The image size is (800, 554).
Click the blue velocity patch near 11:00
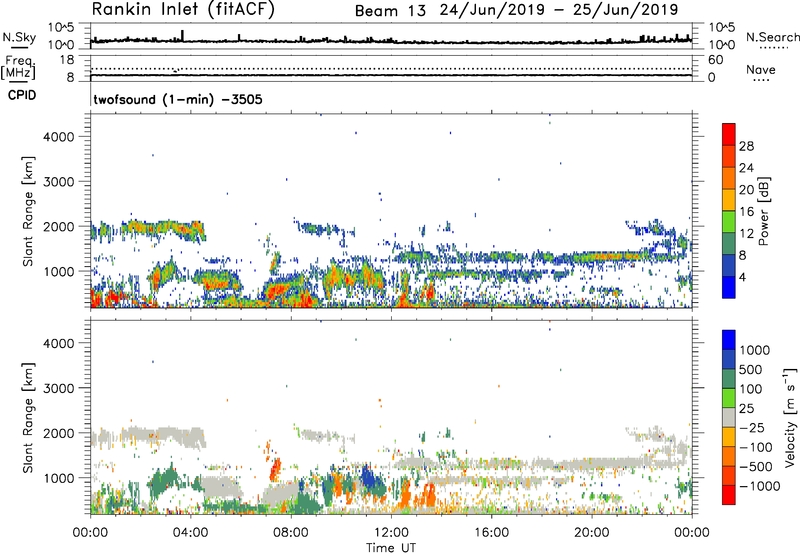(368, 478)
